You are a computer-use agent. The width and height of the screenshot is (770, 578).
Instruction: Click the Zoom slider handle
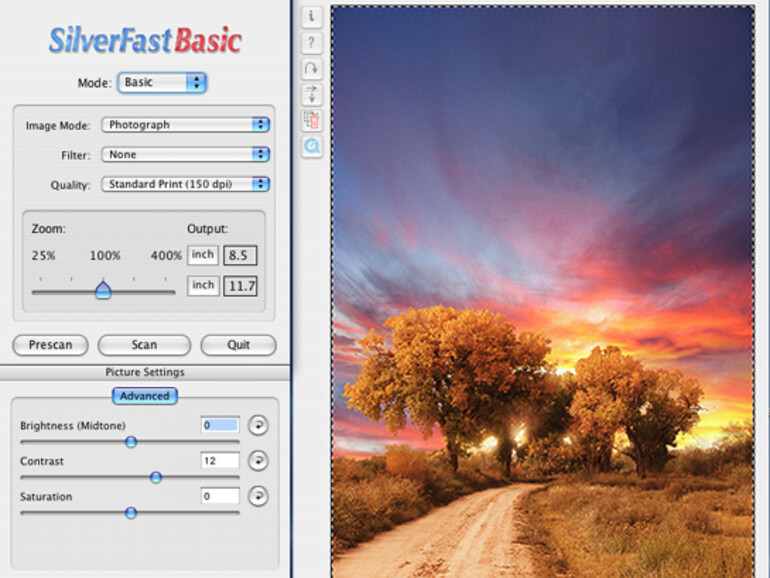103,290
